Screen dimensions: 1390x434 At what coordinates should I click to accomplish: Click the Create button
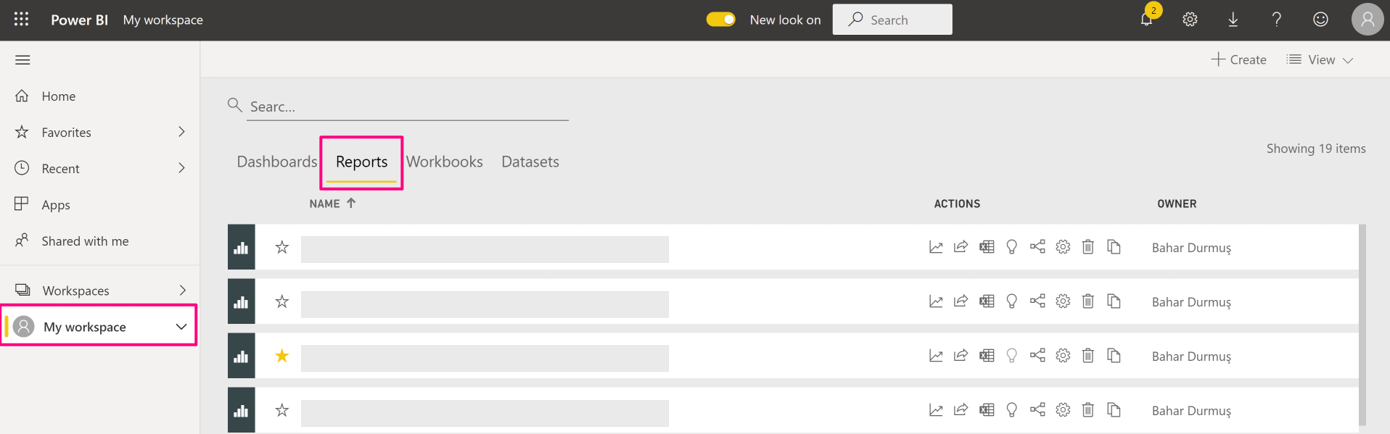pos(1239,60)
